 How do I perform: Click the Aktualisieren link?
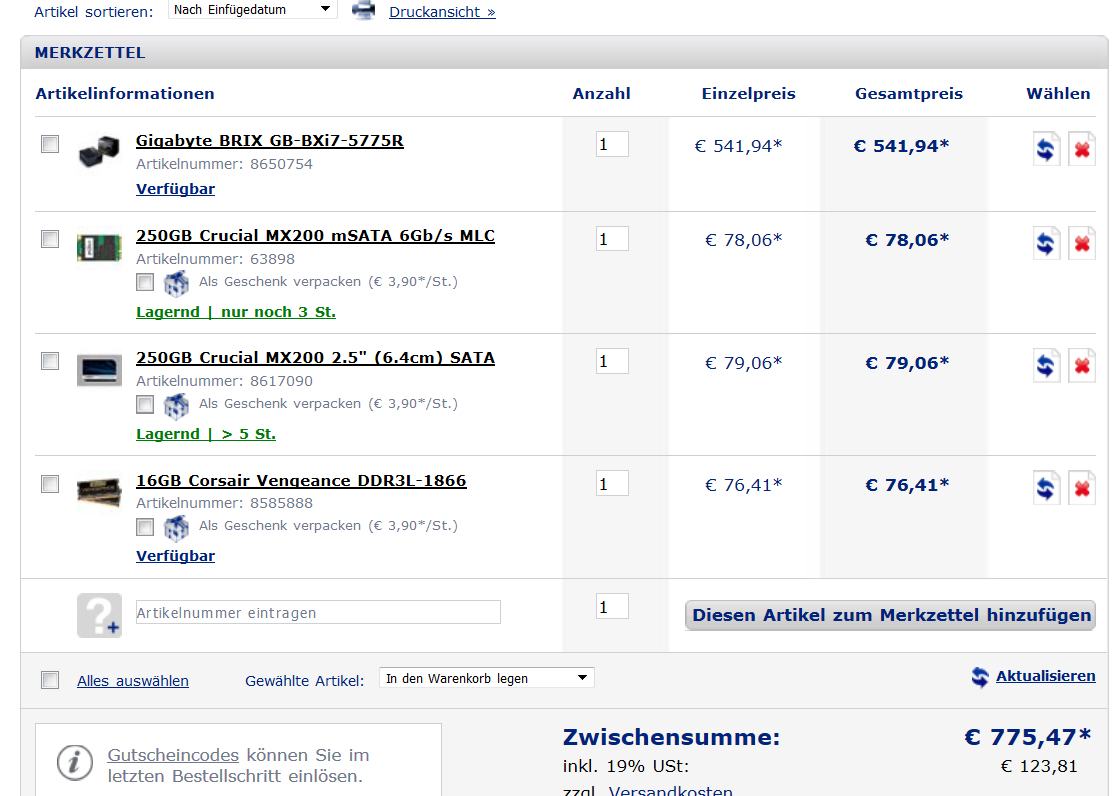pos(1045,676)
